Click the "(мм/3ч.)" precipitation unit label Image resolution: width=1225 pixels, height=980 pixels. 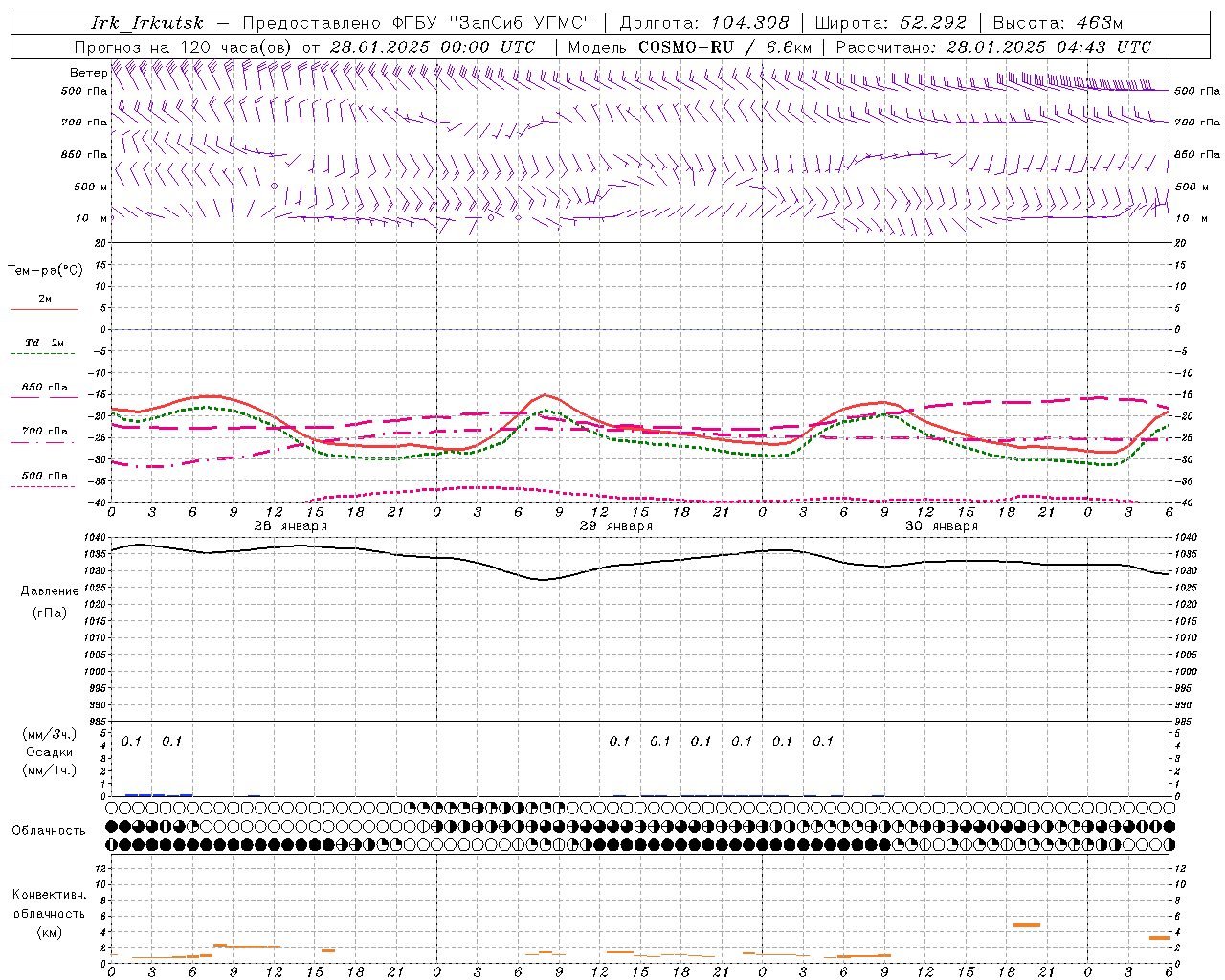pyautogui.click(x=50, y=734)
